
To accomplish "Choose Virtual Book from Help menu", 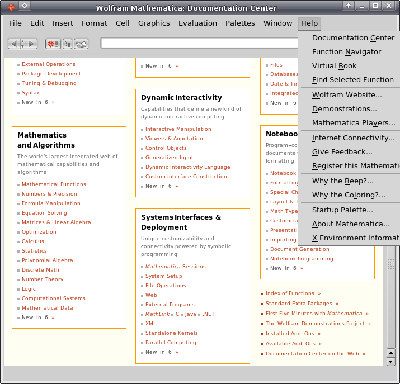I will pyautogui.click(x=350, y=66).
